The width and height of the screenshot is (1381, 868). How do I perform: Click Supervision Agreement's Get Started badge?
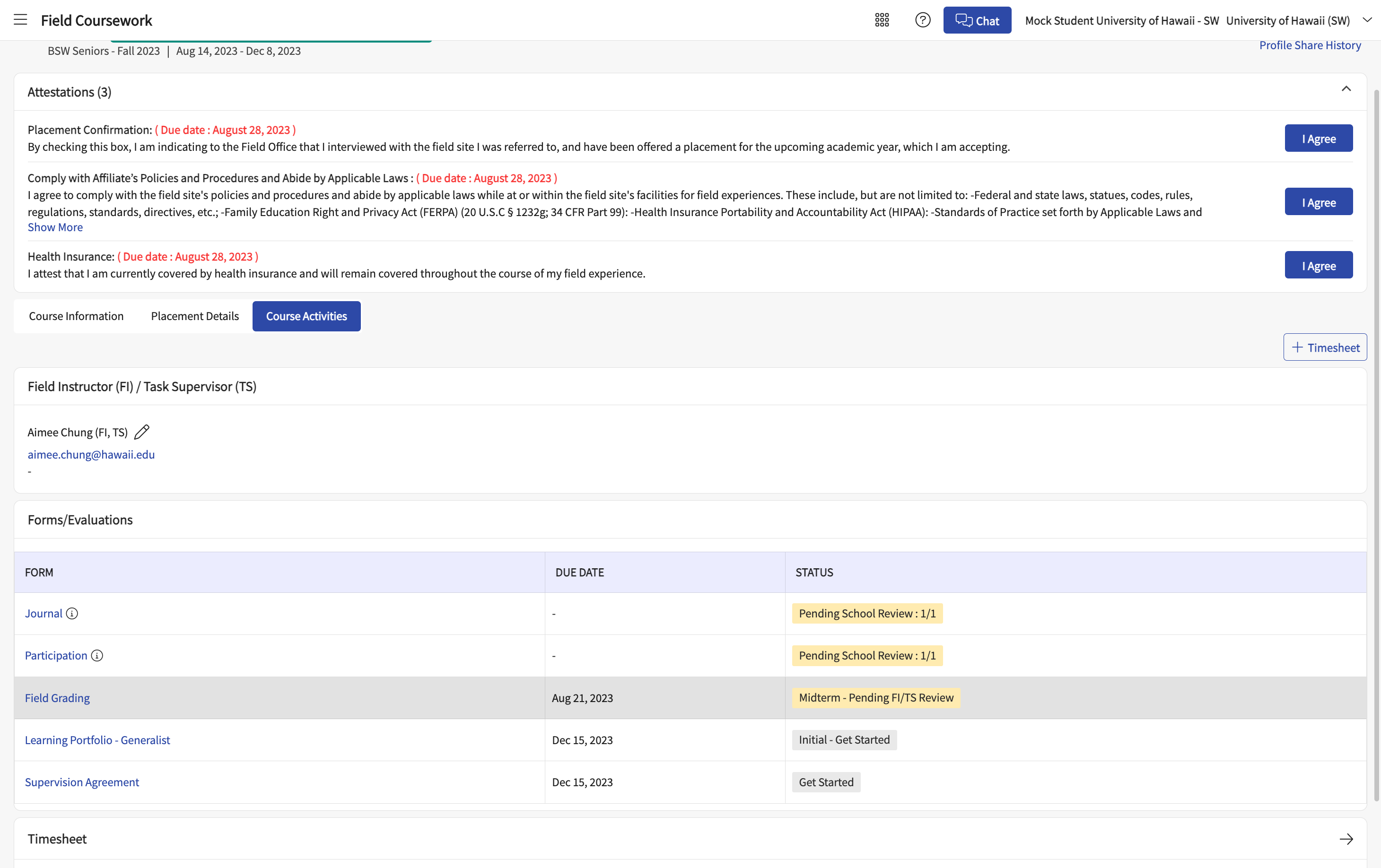826,782
